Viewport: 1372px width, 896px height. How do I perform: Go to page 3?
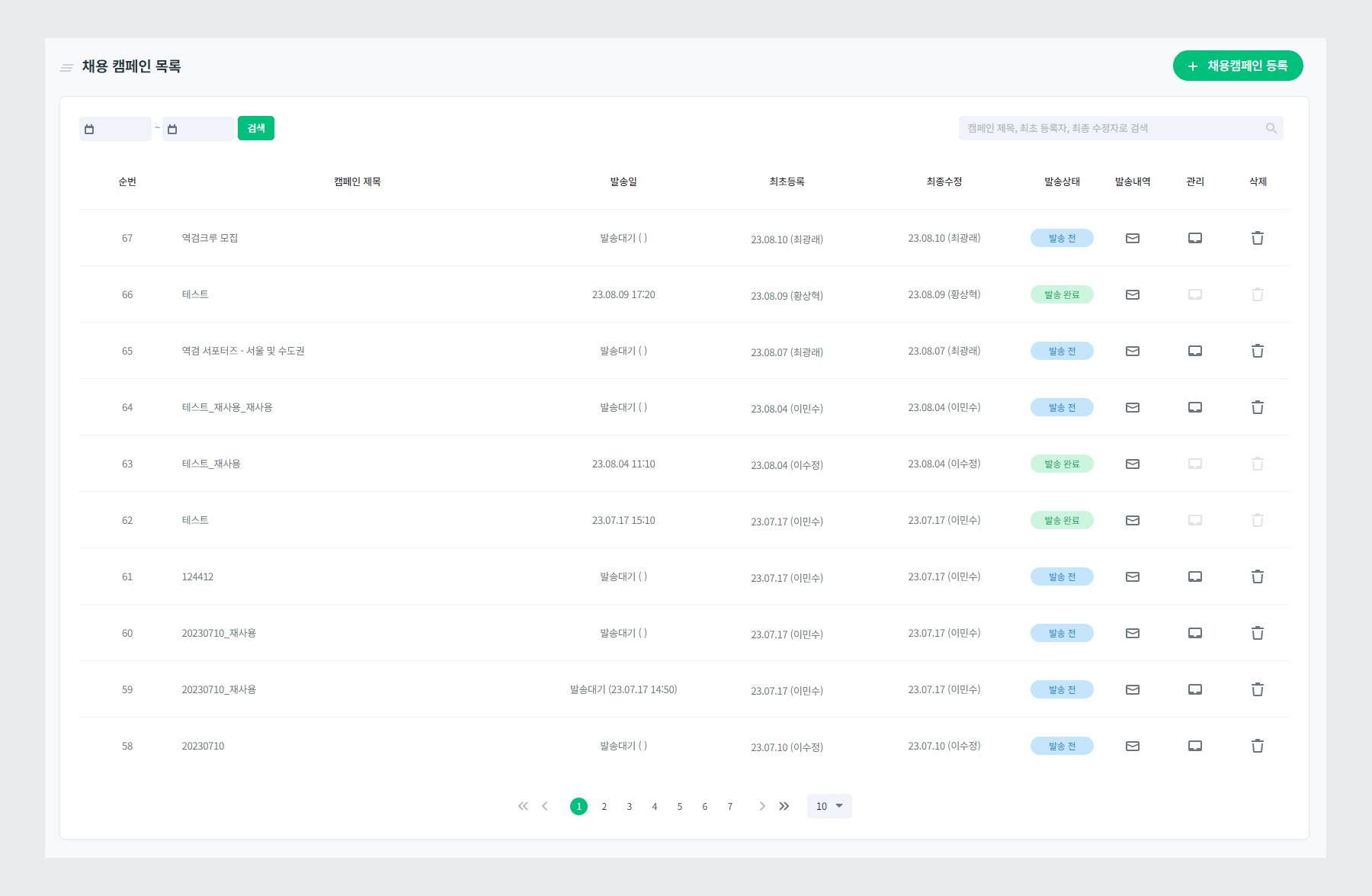coord(630,806)
